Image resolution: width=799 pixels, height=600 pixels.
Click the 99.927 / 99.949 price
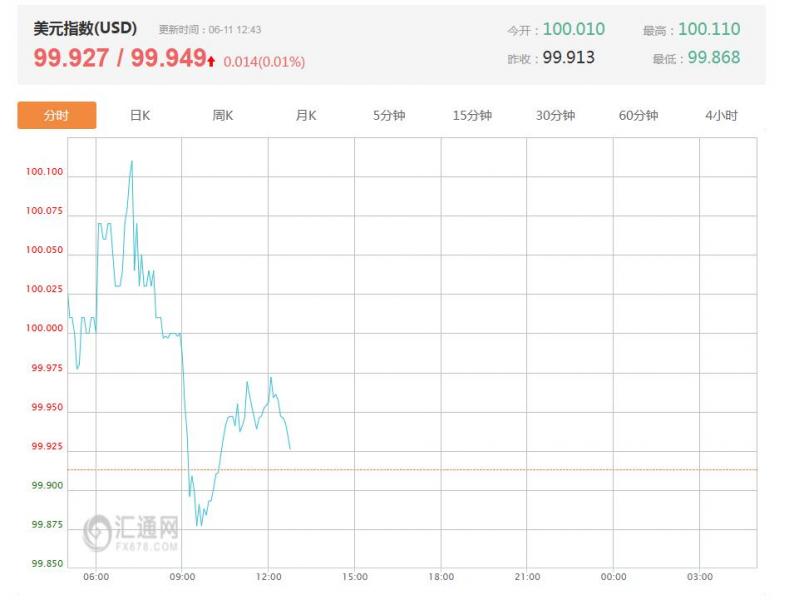pyautogui.click(x=120, y=58)
